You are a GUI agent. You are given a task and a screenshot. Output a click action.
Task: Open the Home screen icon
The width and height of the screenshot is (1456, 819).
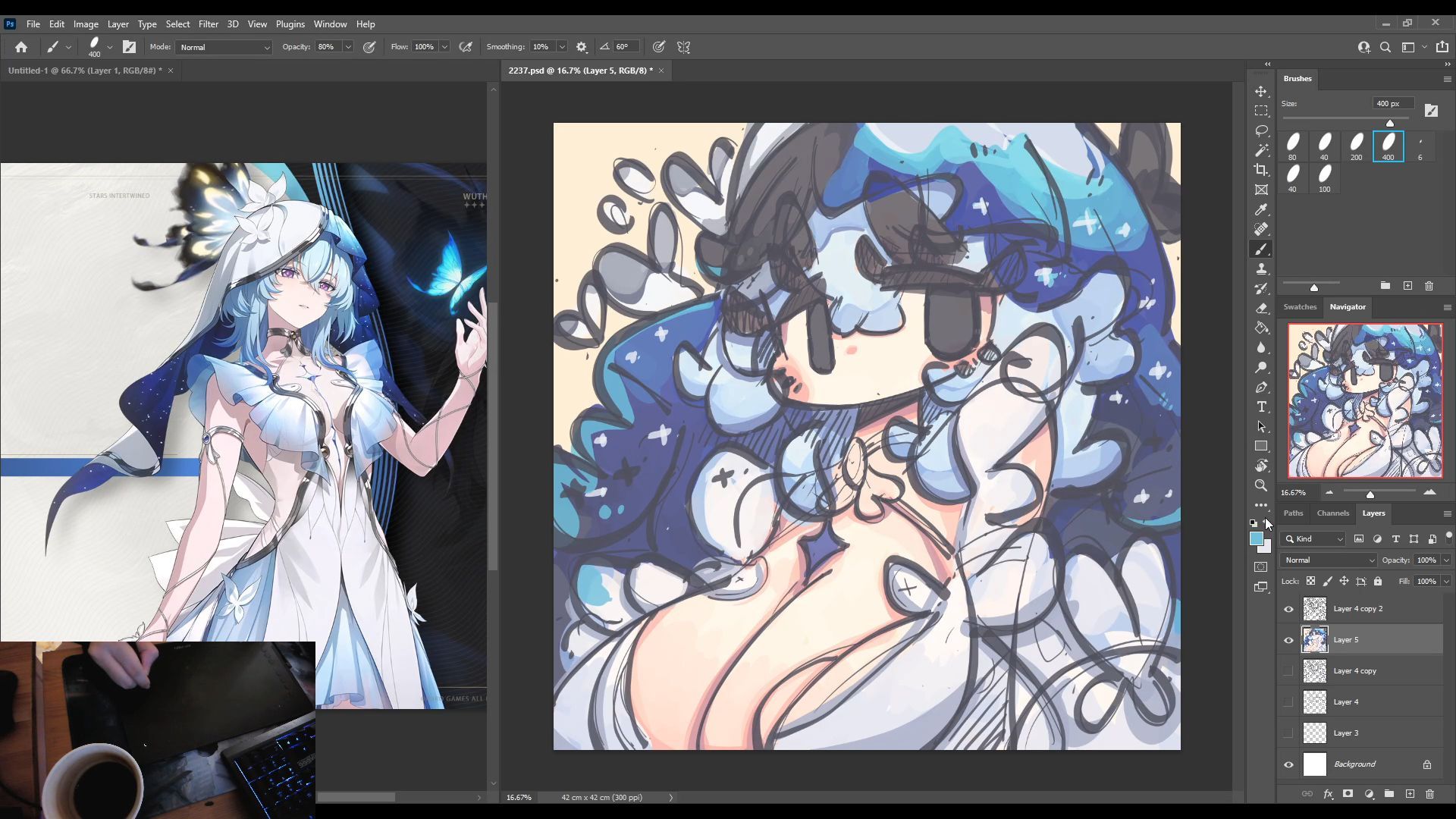click(21, 47)
